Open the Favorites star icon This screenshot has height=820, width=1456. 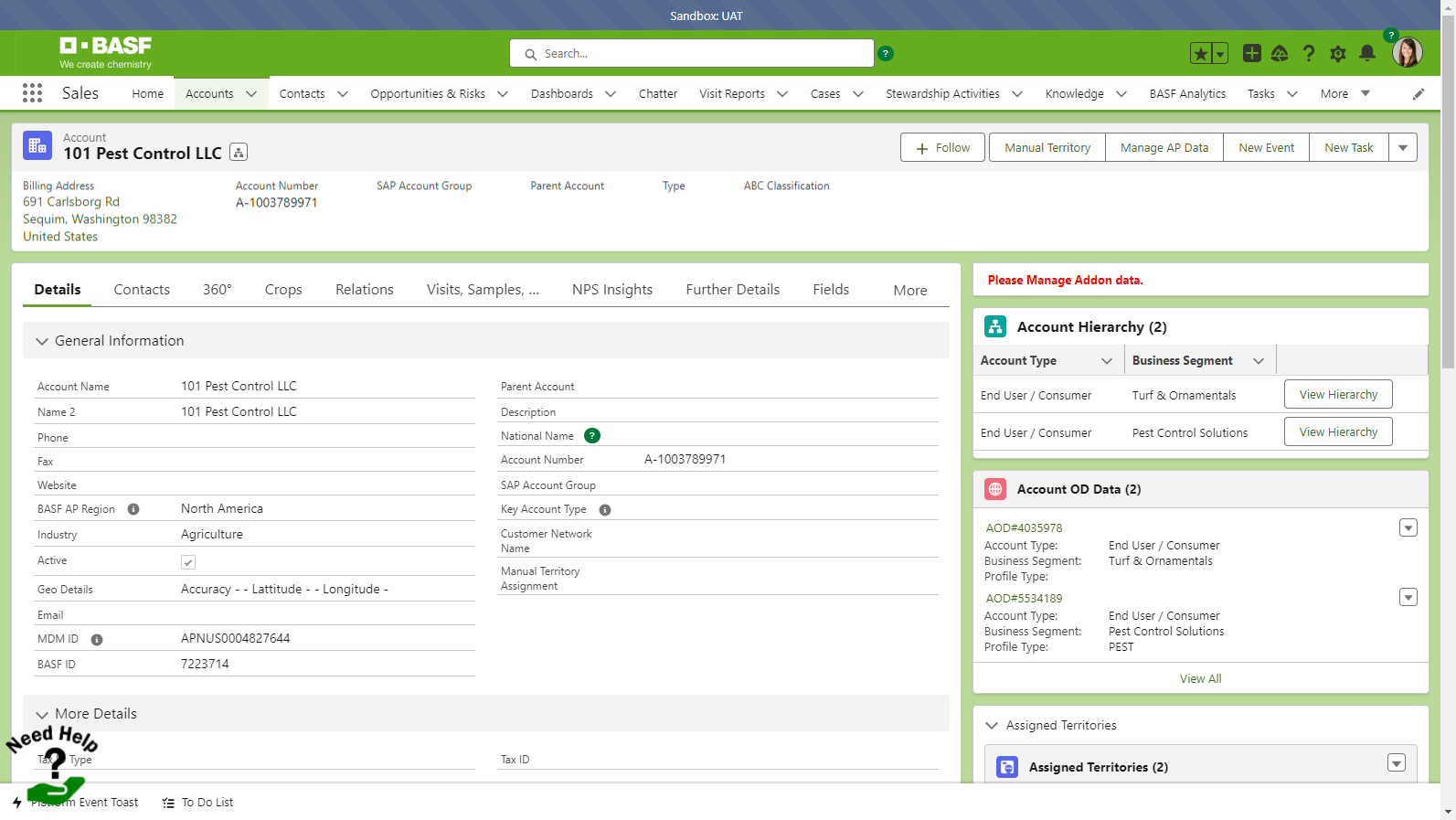[1201, 54]
